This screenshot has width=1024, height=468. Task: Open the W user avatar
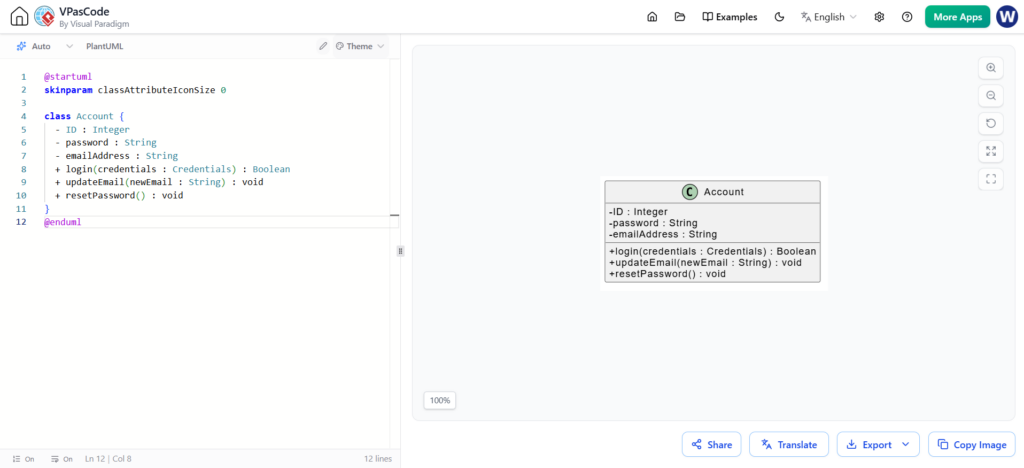[1007, 17]
